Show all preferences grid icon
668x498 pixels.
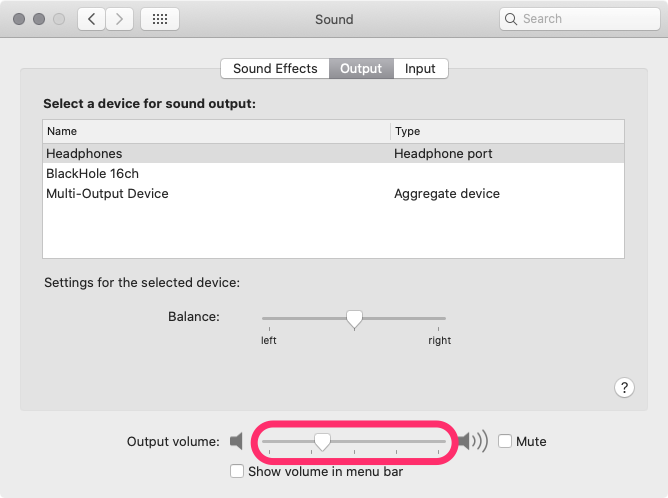(160, 19)
